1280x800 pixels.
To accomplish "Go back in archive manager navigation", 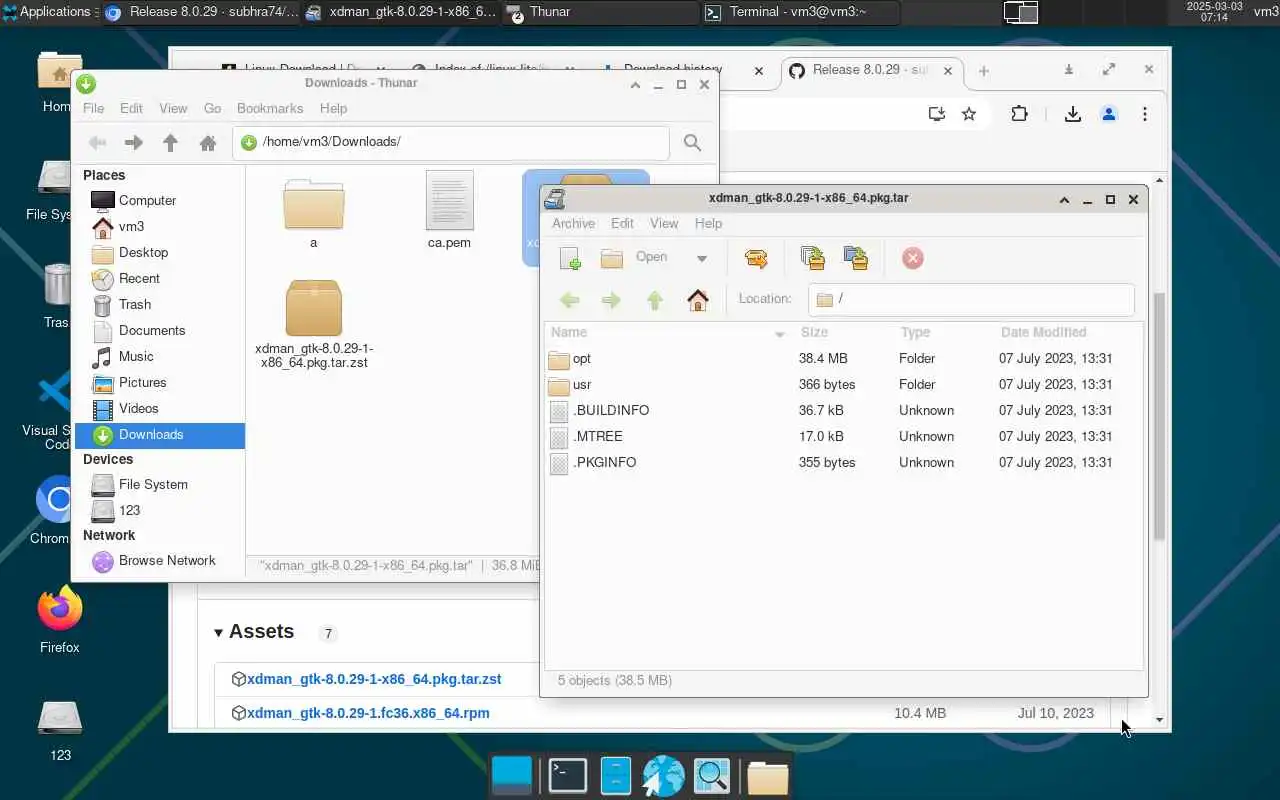I will pyautogui.click(x=570, y=299).
